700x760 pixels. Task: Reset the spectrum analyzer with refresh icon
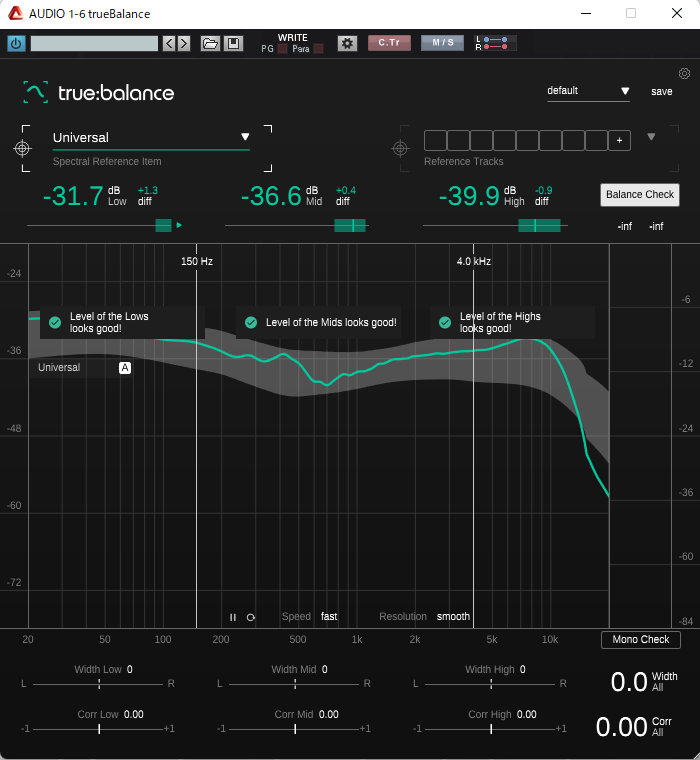(x=251, y=617)
